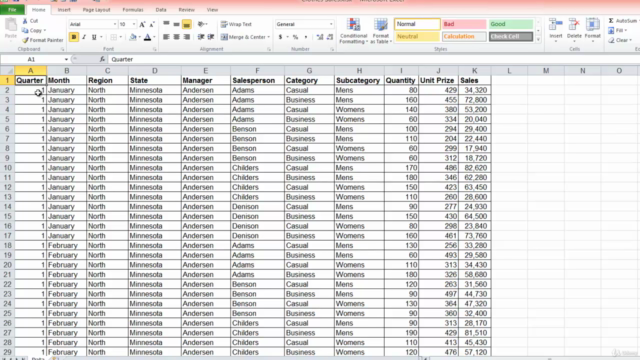
Task: Decrease font size with Shrink Font
Action: [x=152, y=24]
